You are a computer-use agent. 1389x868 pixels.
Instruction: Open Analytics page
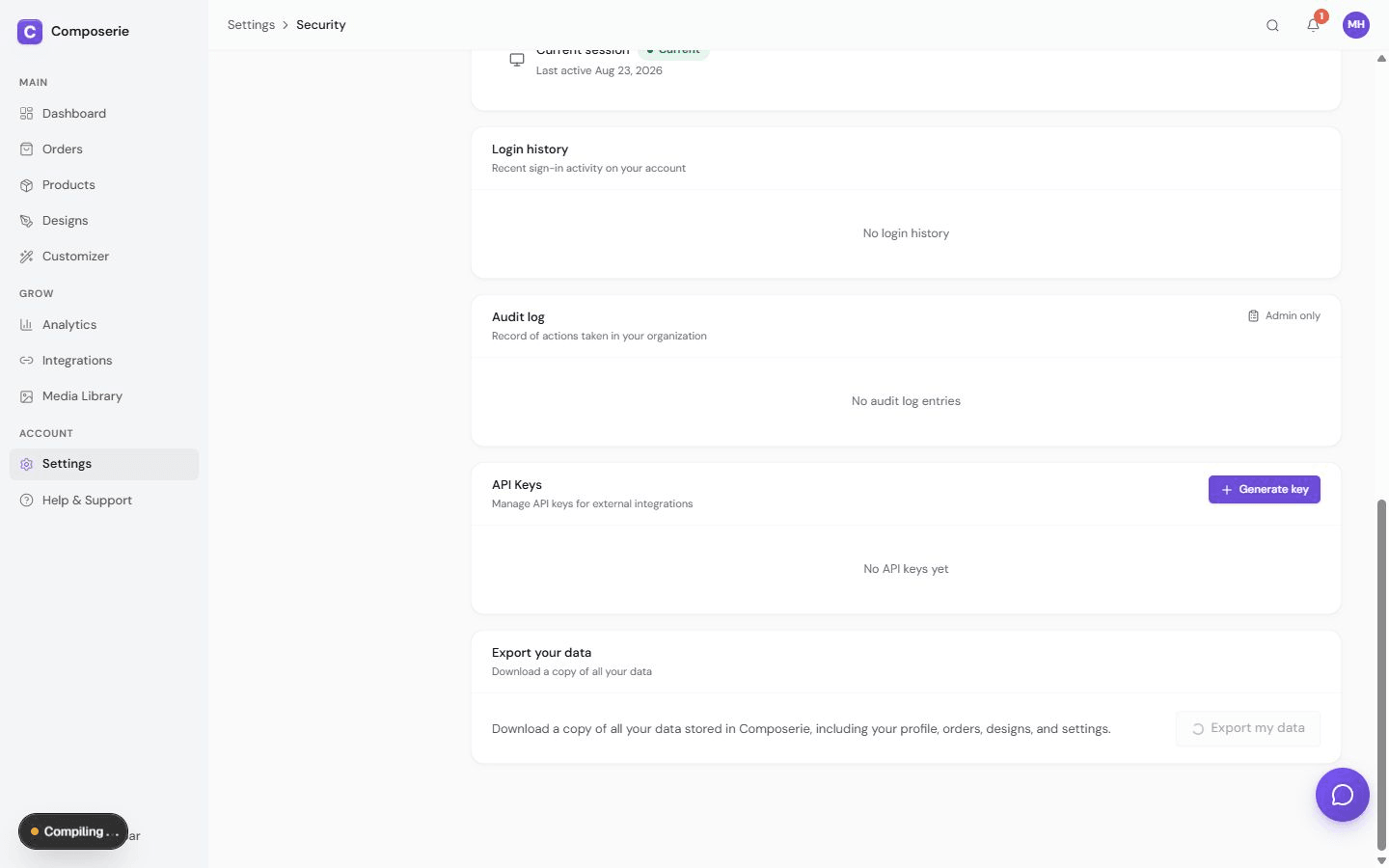[104, 325]
